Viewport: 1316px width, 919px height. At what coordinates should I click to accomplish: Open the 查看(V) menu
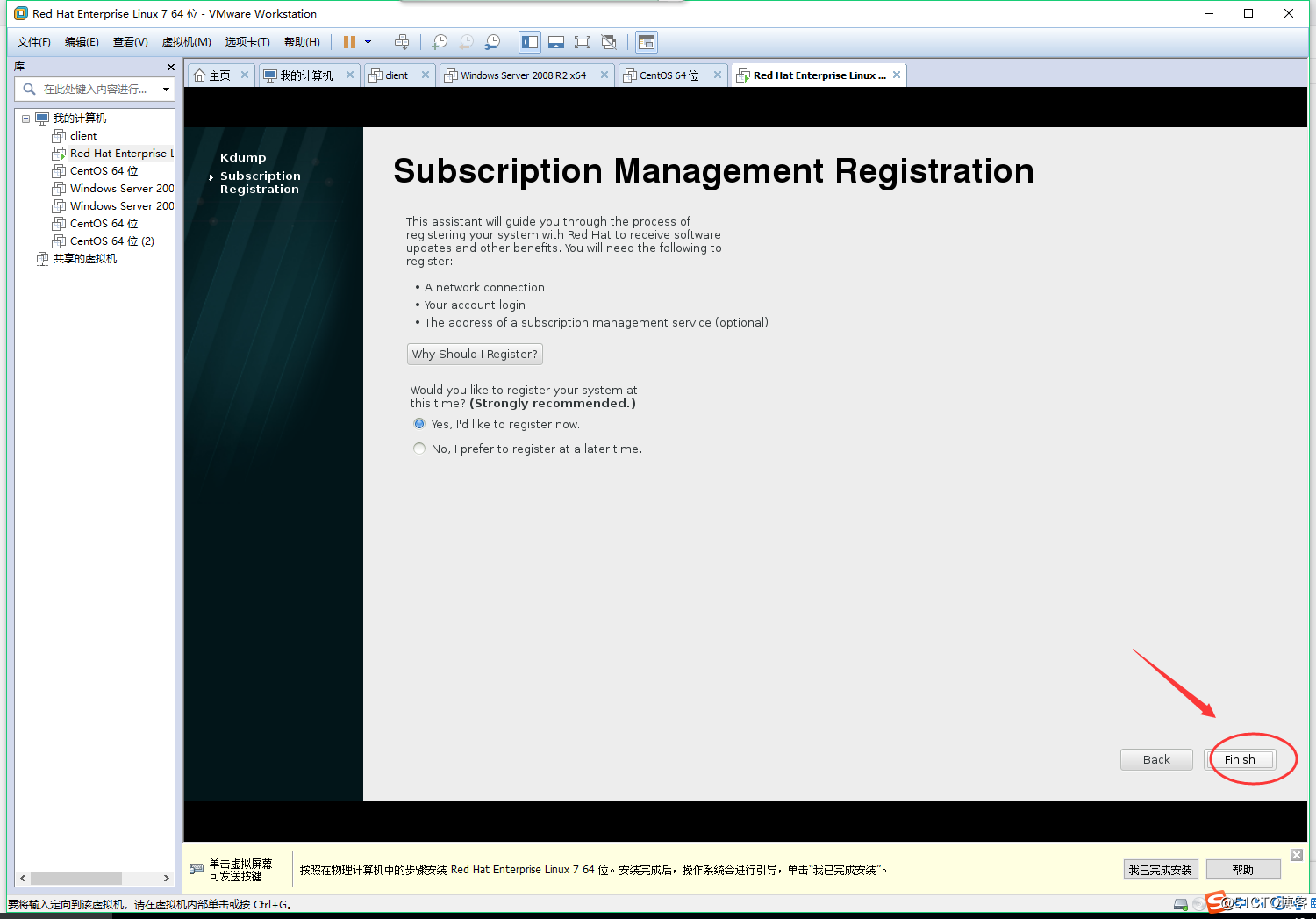tap(130, 42)
